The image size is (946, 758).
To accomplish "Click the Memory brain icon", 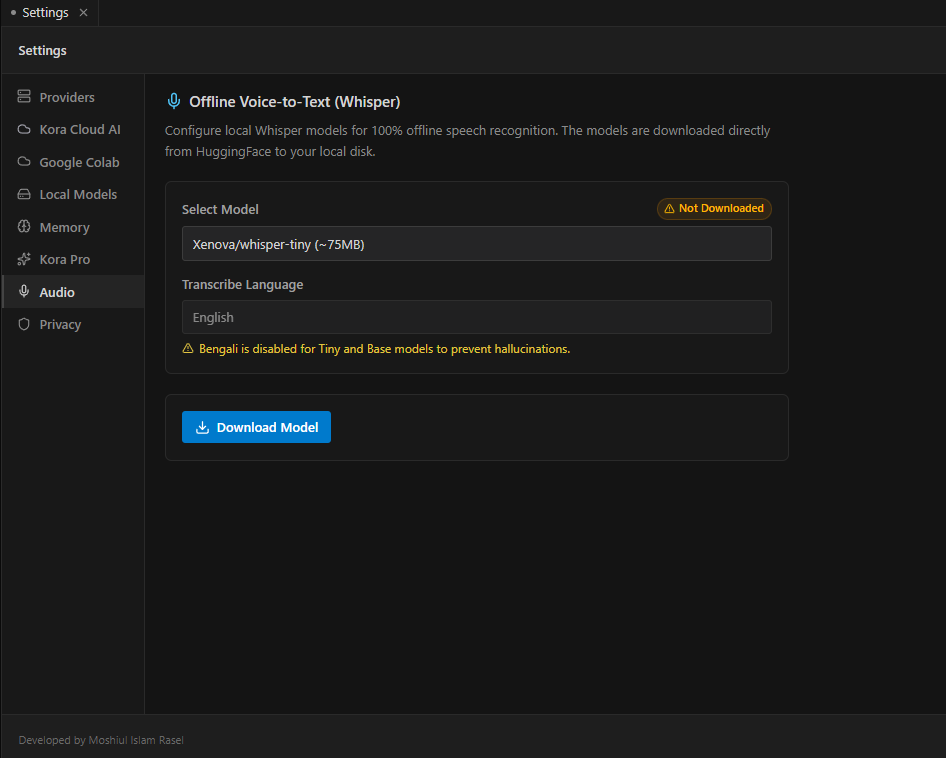I will pyautogui.click(x=24, y=227).
